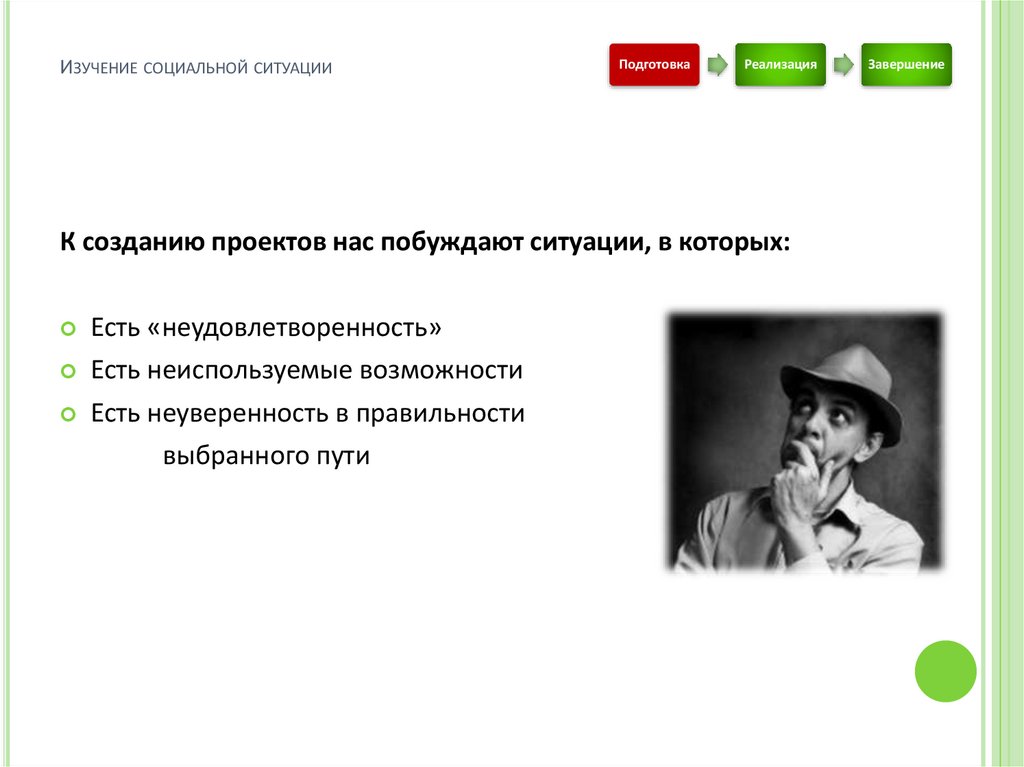
Task: Click the Завершение stage block
Action: (x=906, y=63)
